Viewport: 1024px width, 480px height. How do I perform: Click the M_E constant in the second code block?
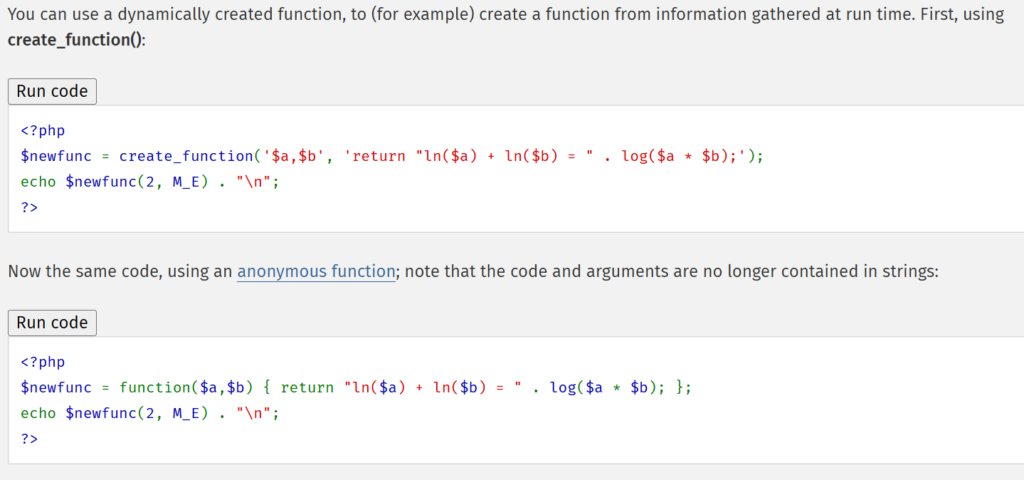click(187, 413)
